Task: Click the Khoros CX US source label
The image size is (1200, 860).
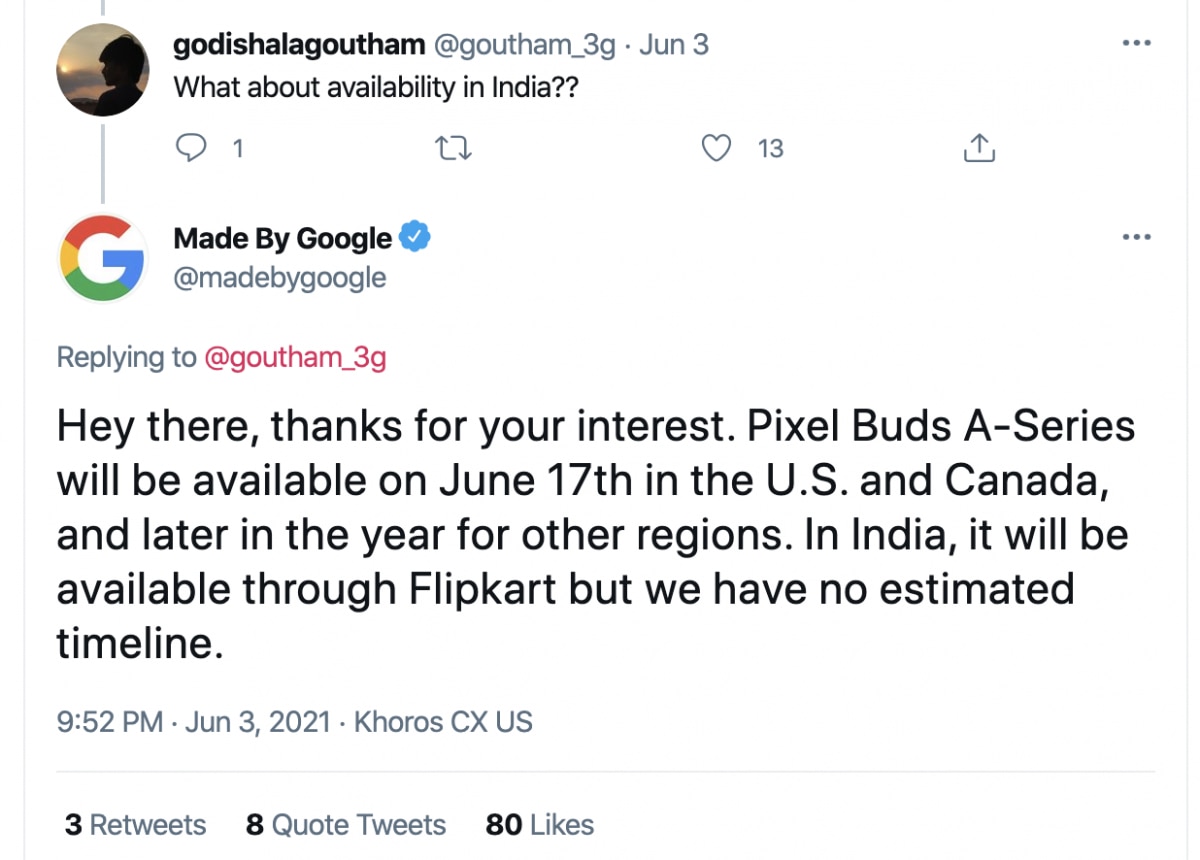Action: pyautogui.click(x=443, y=721)
